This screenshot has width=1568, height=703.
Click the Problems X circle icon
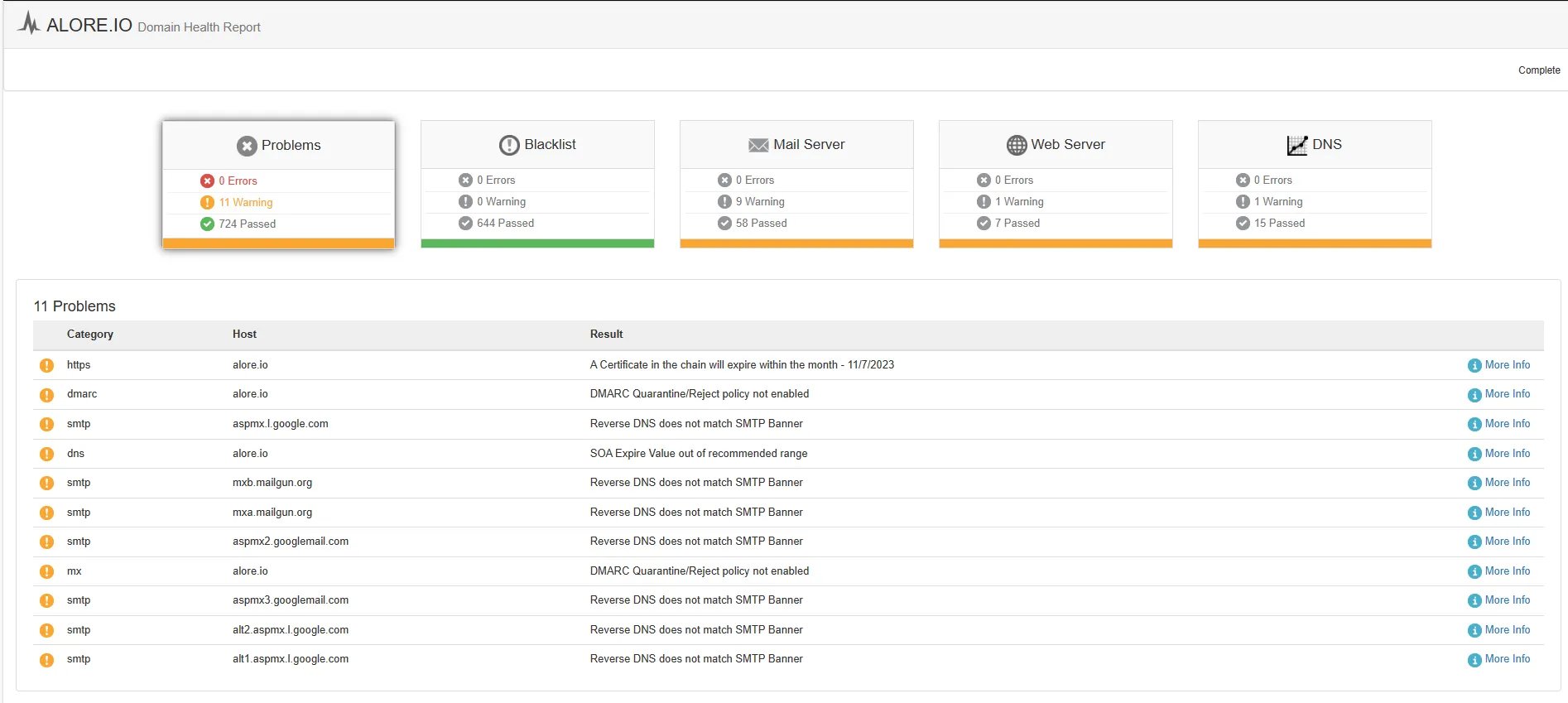tap(247, 146)
